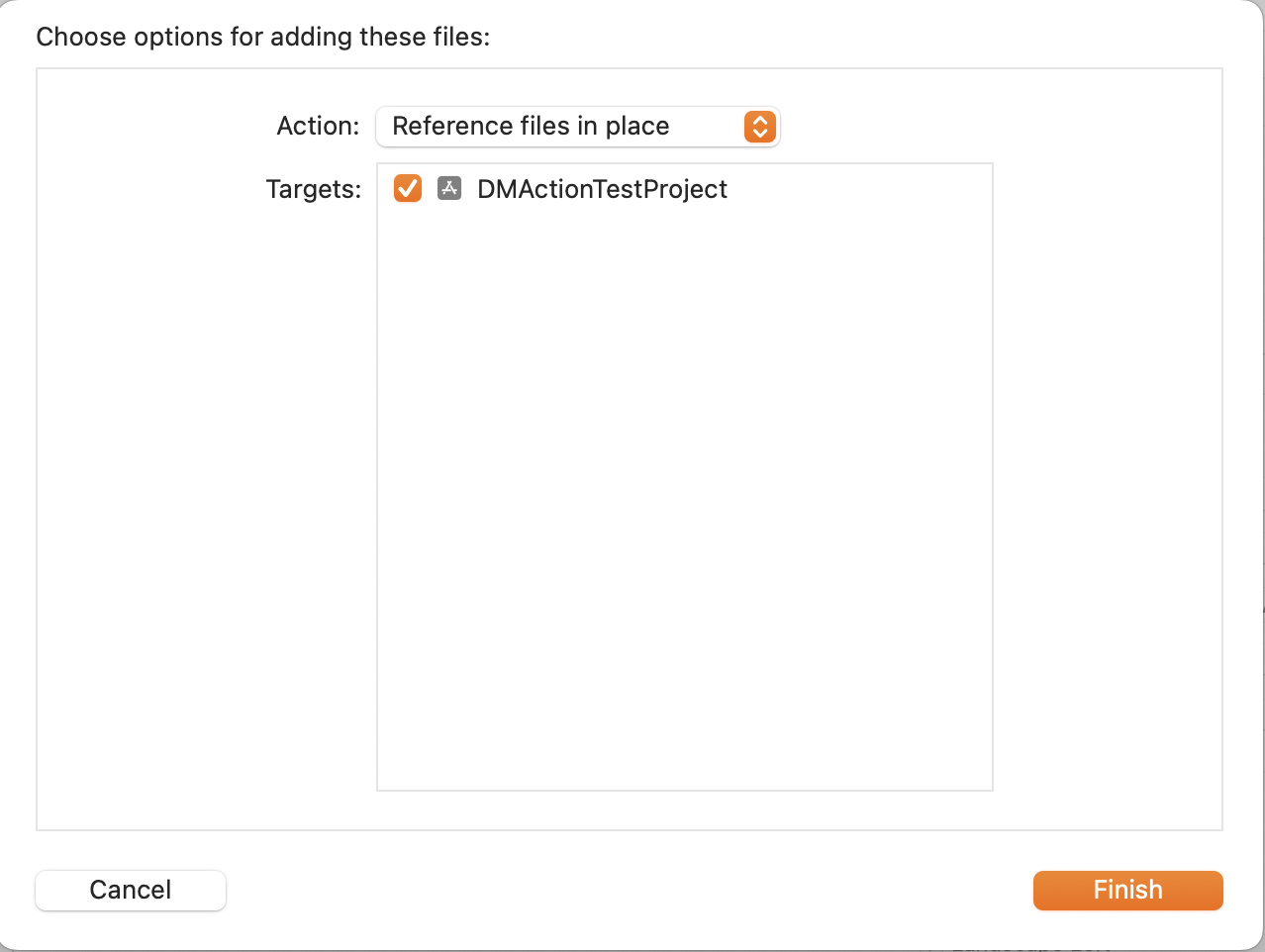Click the empty area of Targets list
This screenshot has width=1265, height=952.
click(685, 495)
